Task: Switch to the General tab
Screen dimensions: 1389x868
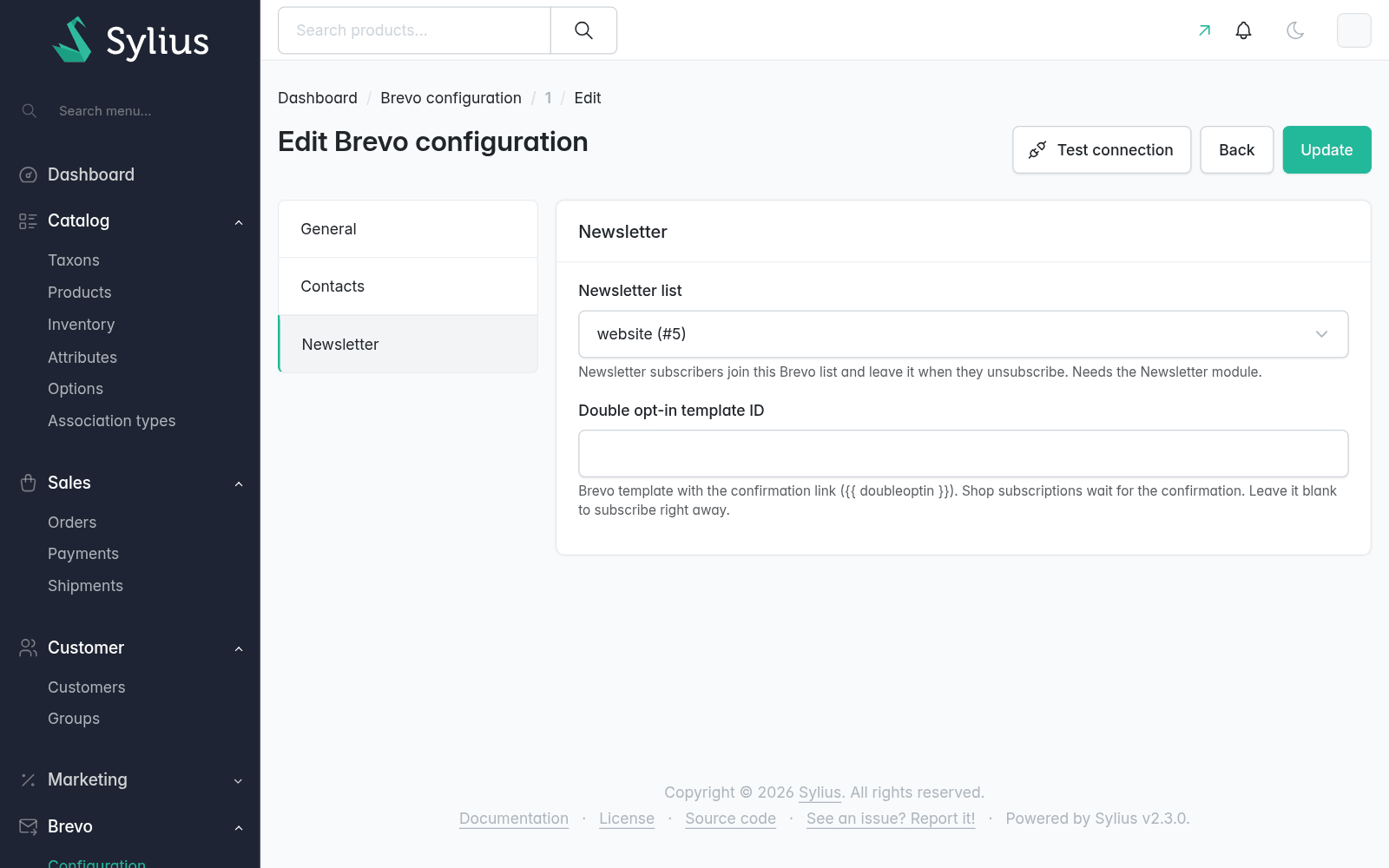Action: (x=408, y=229)
